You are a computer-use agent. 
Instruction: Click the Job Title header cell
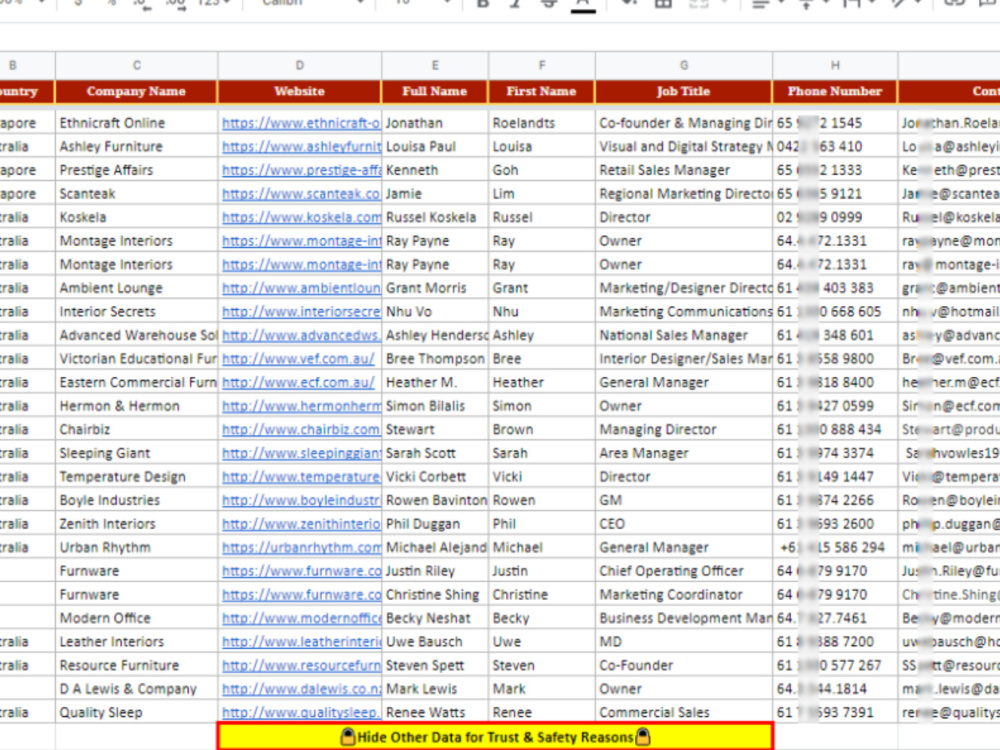[x=684, y=91]
